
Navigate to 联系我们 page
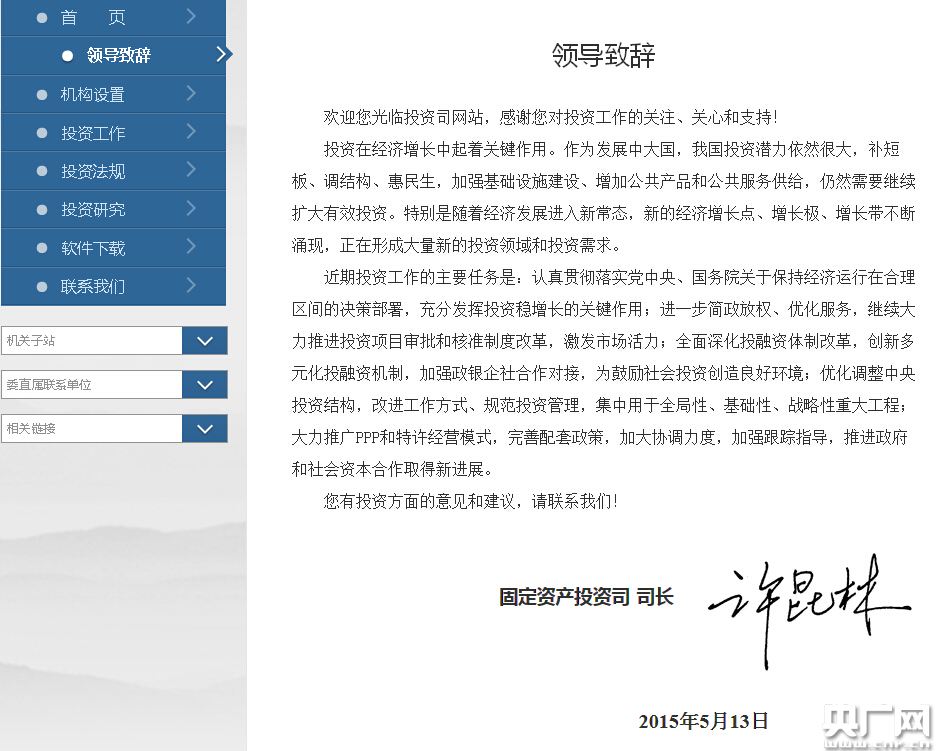click(93, 287)
